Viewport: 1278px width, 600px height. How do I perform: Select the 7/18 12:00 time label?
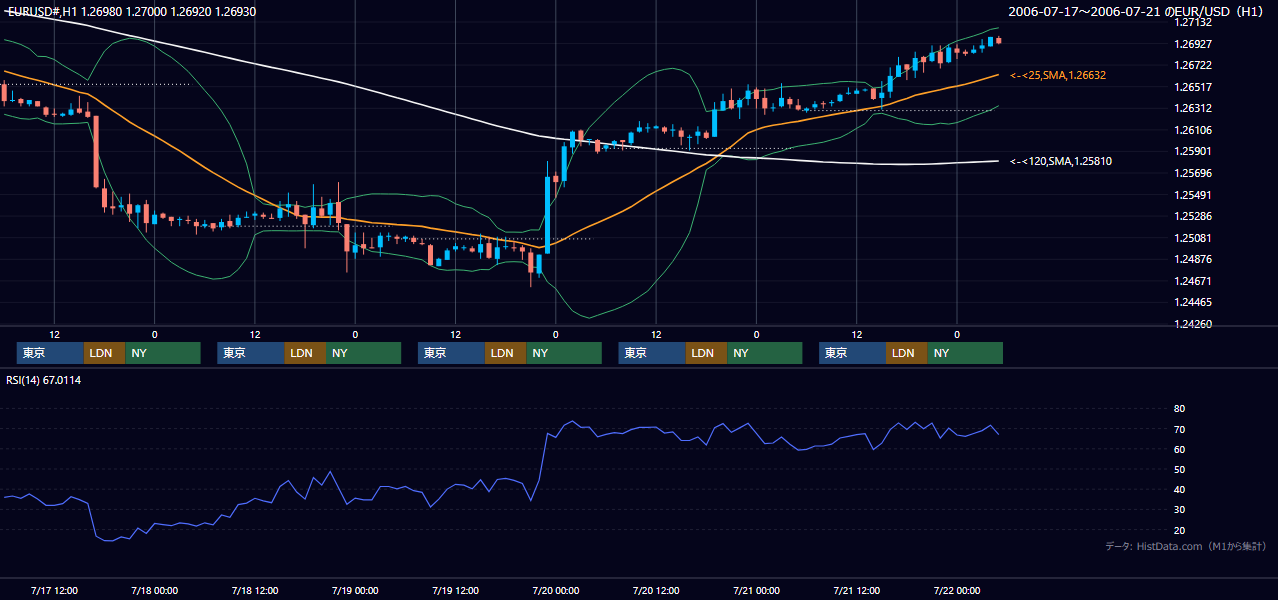pyautogui.click(x=254, y=590)
